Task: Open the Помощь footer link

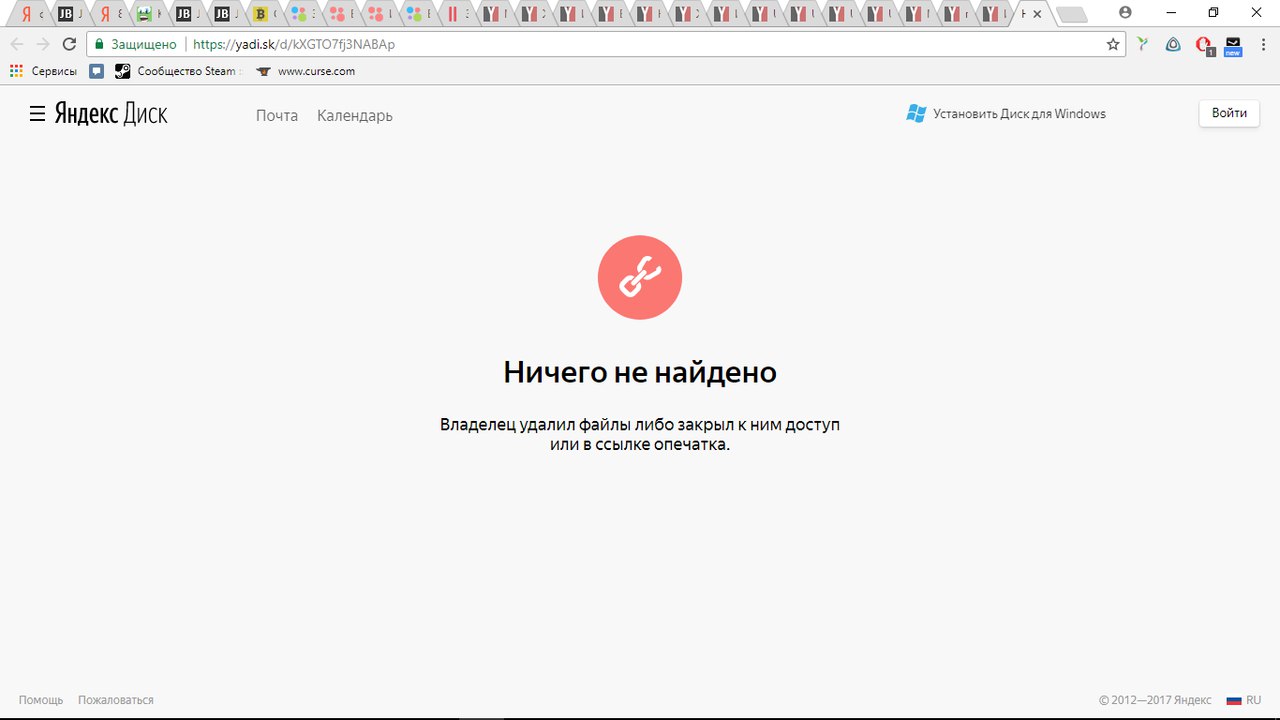Action: click(41, 700)
